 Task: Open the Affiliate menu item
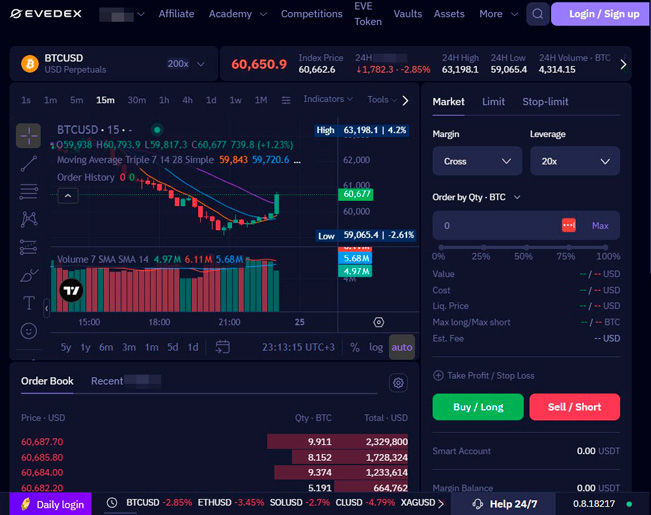tap(176, 14)
